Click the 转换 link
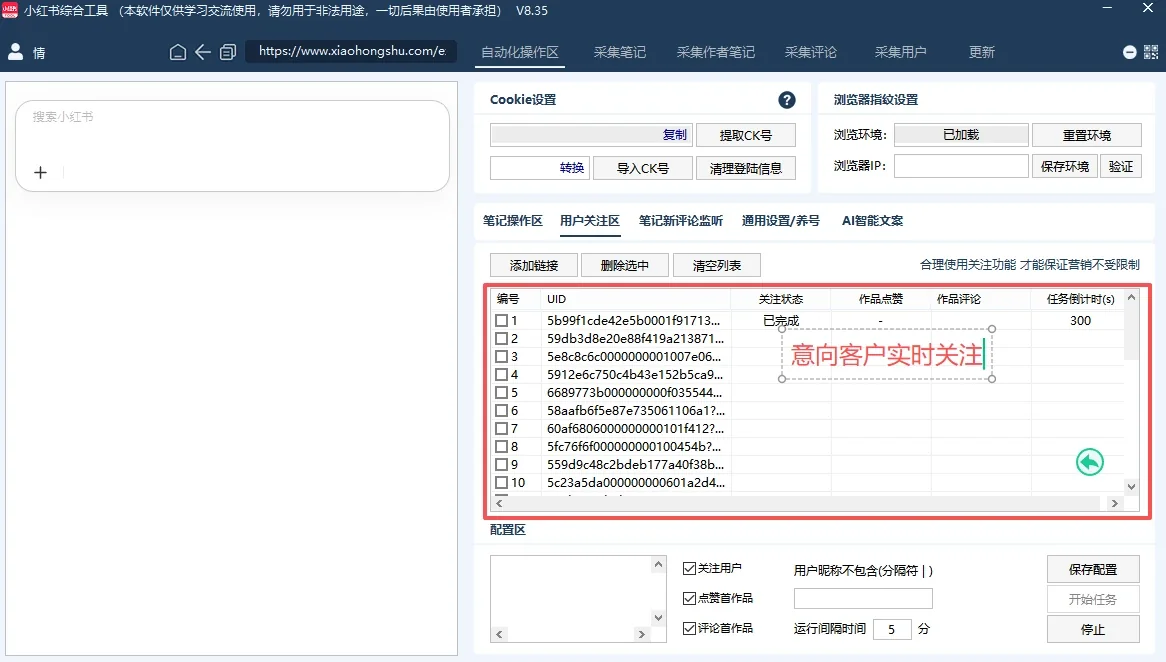 click(572, 168)
